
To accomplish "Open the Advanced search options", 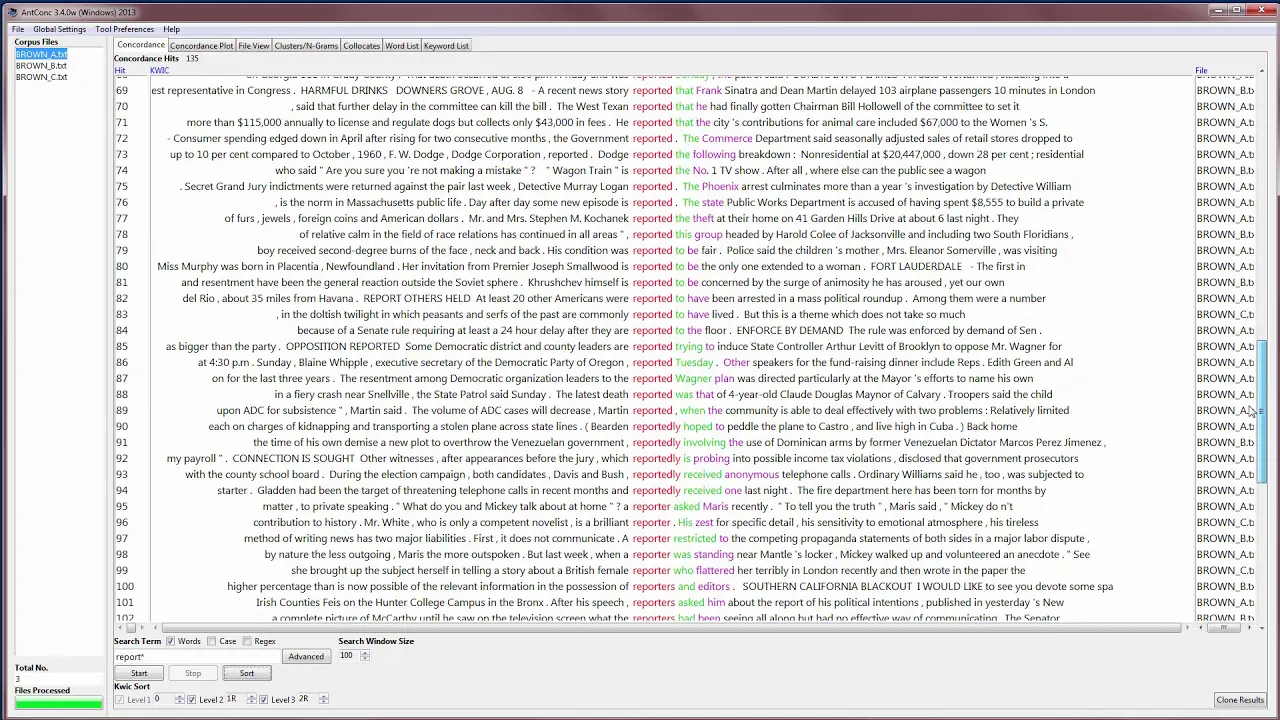I will [x=306, y=657].
